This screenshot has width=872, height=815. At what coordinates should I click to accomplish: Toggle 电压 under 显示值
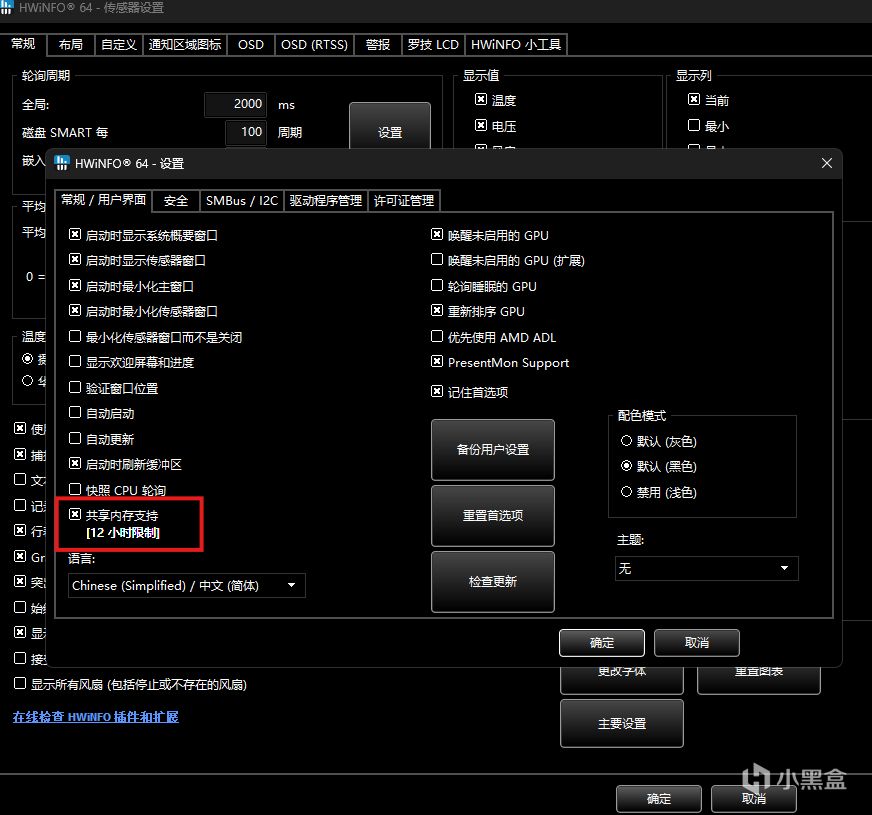click(481, 125)
